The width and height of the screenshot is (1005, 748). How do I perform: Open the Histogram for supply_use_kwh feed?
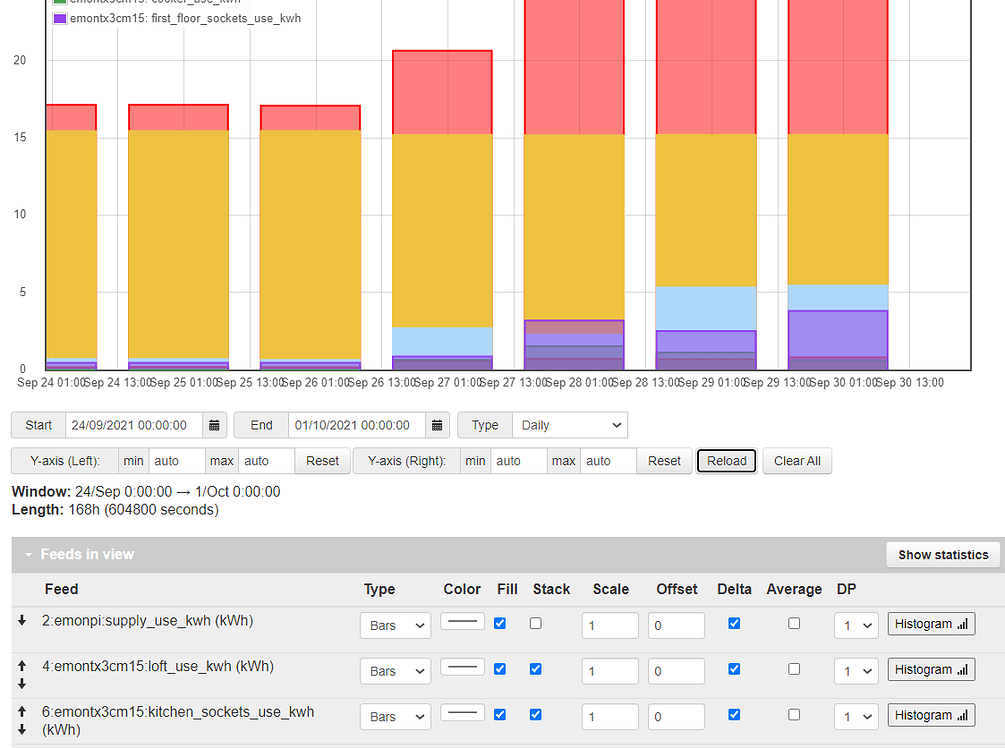pyautogui.click(x=931, y=623)
